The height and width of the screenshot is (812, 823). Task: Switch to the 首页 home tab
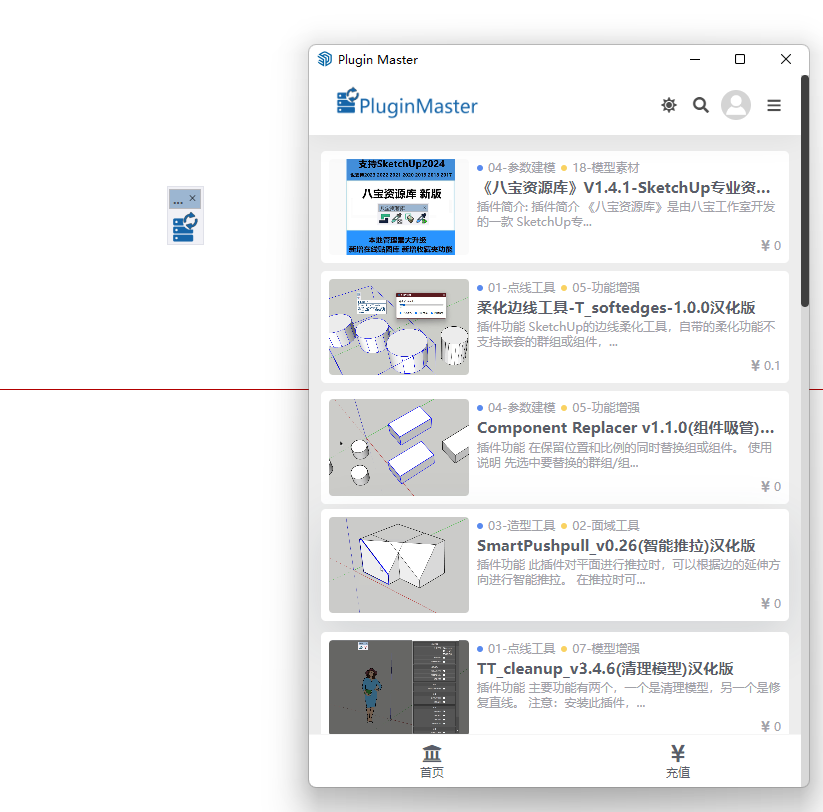pos(432,762)
